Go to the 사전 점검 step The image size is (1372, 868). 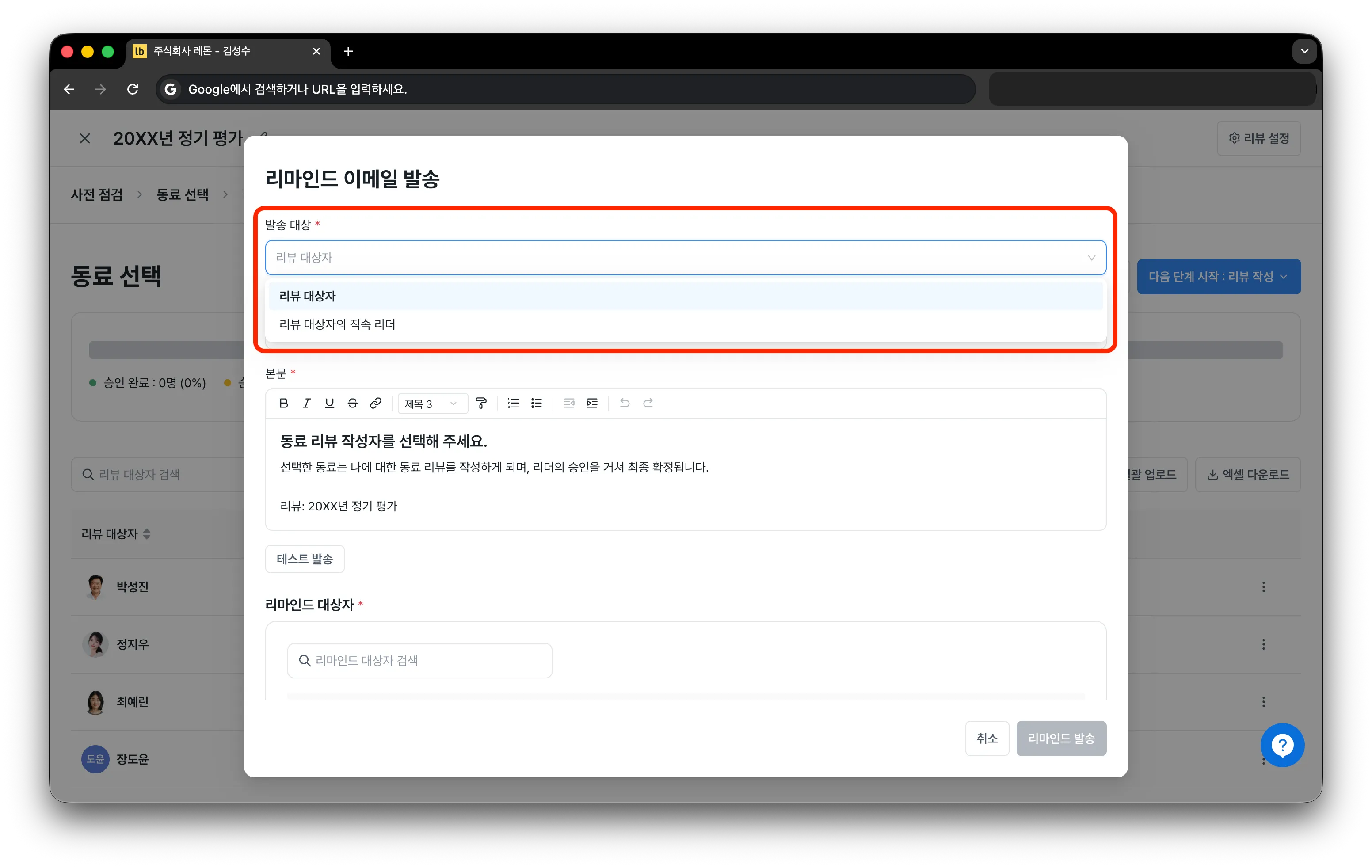(x=96, y=195)
